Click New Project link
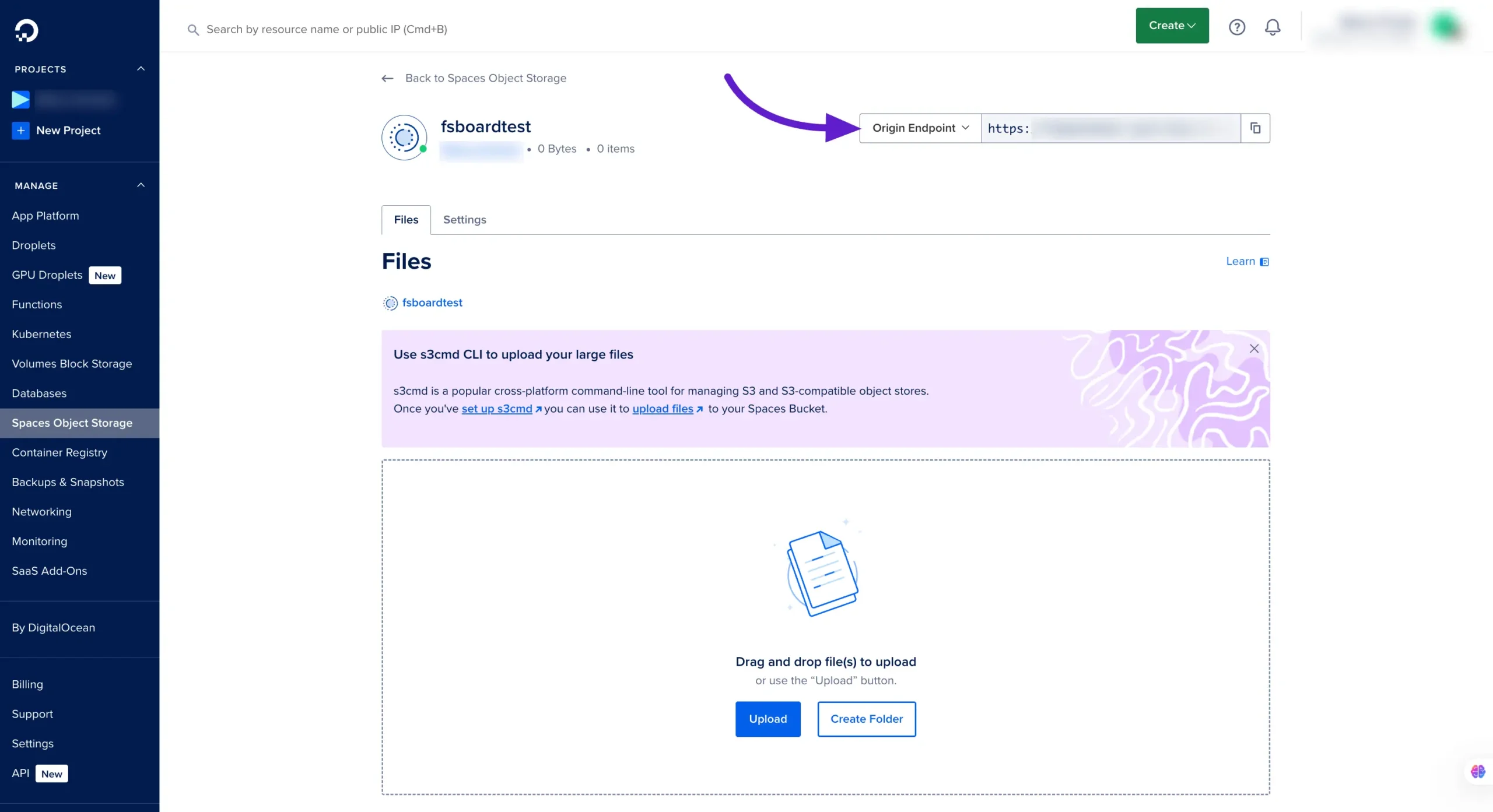The image size is (1493, 812). pyautogui.click(x=68, y=131)
